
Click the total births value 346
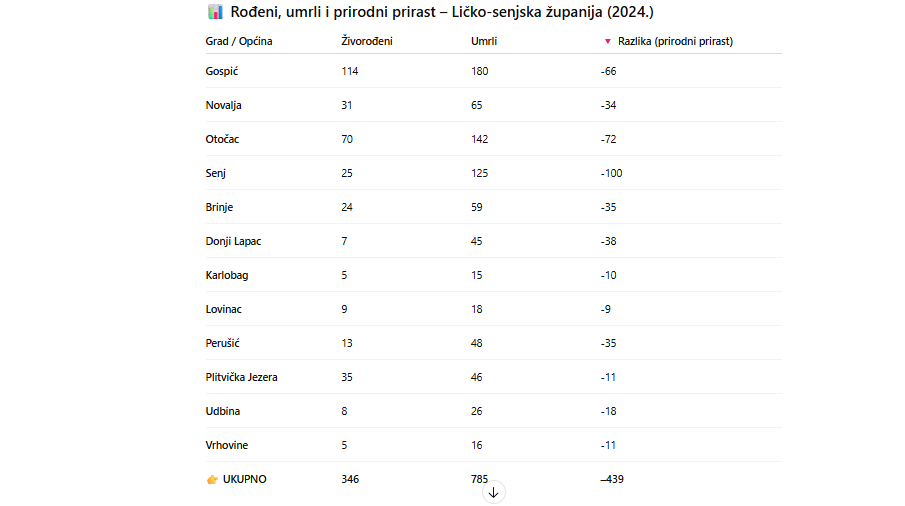click(350, 479)
